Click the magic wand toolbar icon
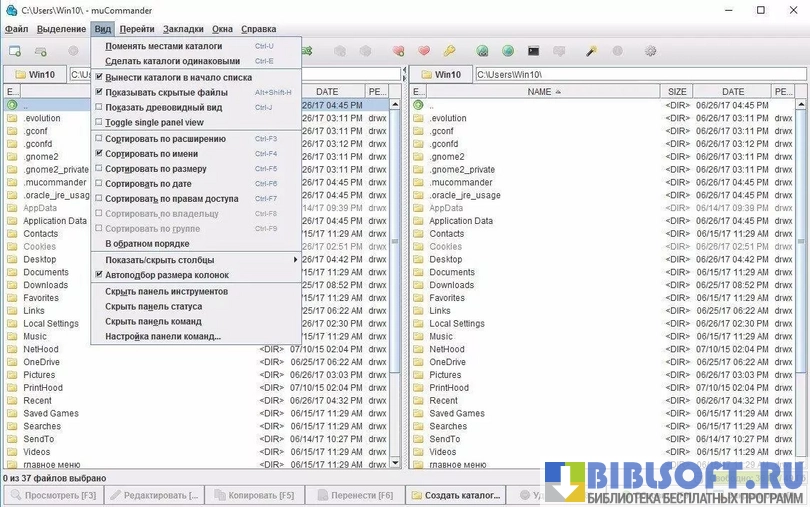The width and height of the screenshot is (810, 507). [x=591, y=51]
